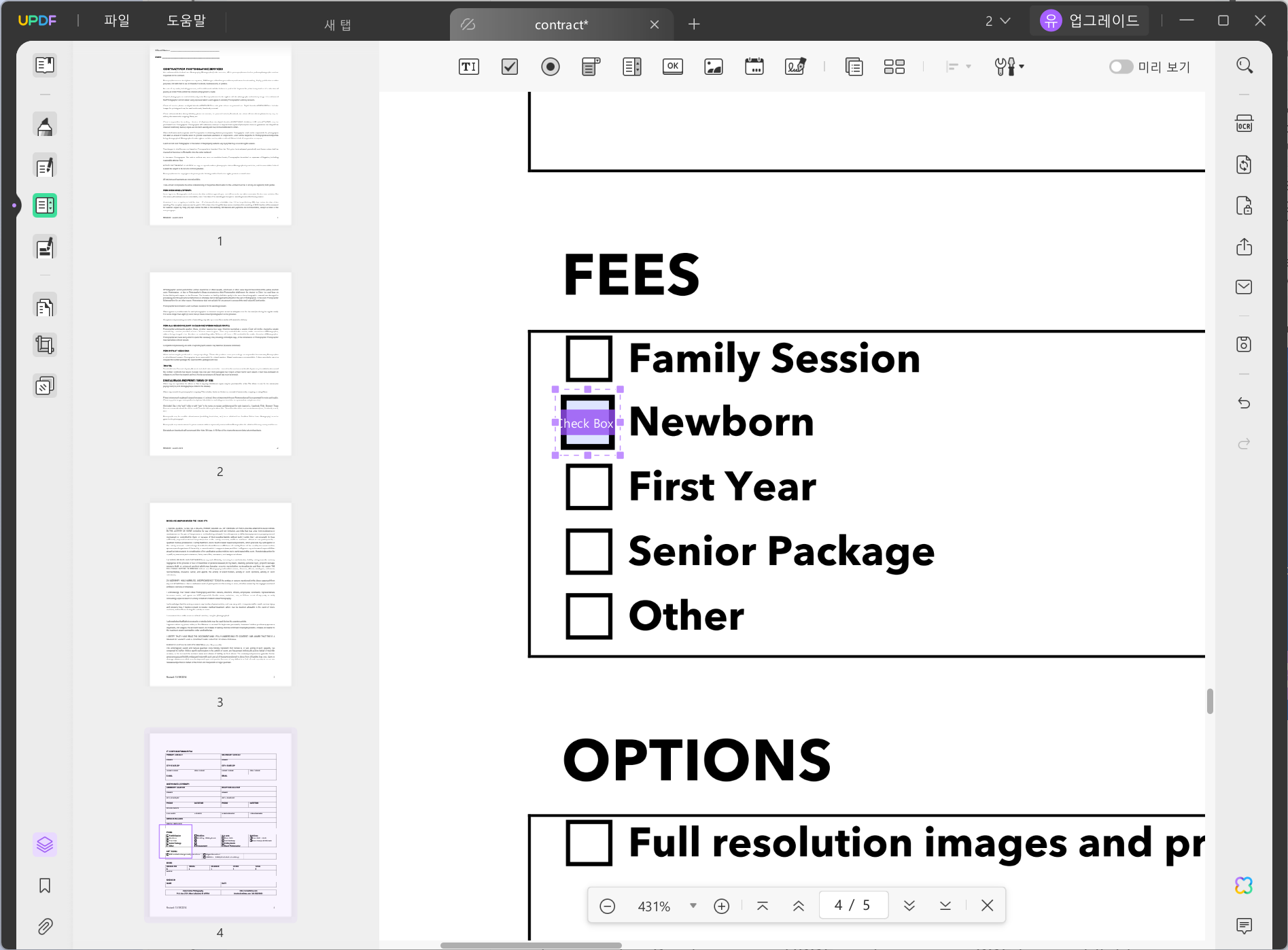Screen dimensions: 1288x950
Task: Select the Newborn check box field
Action: (588, 422)
